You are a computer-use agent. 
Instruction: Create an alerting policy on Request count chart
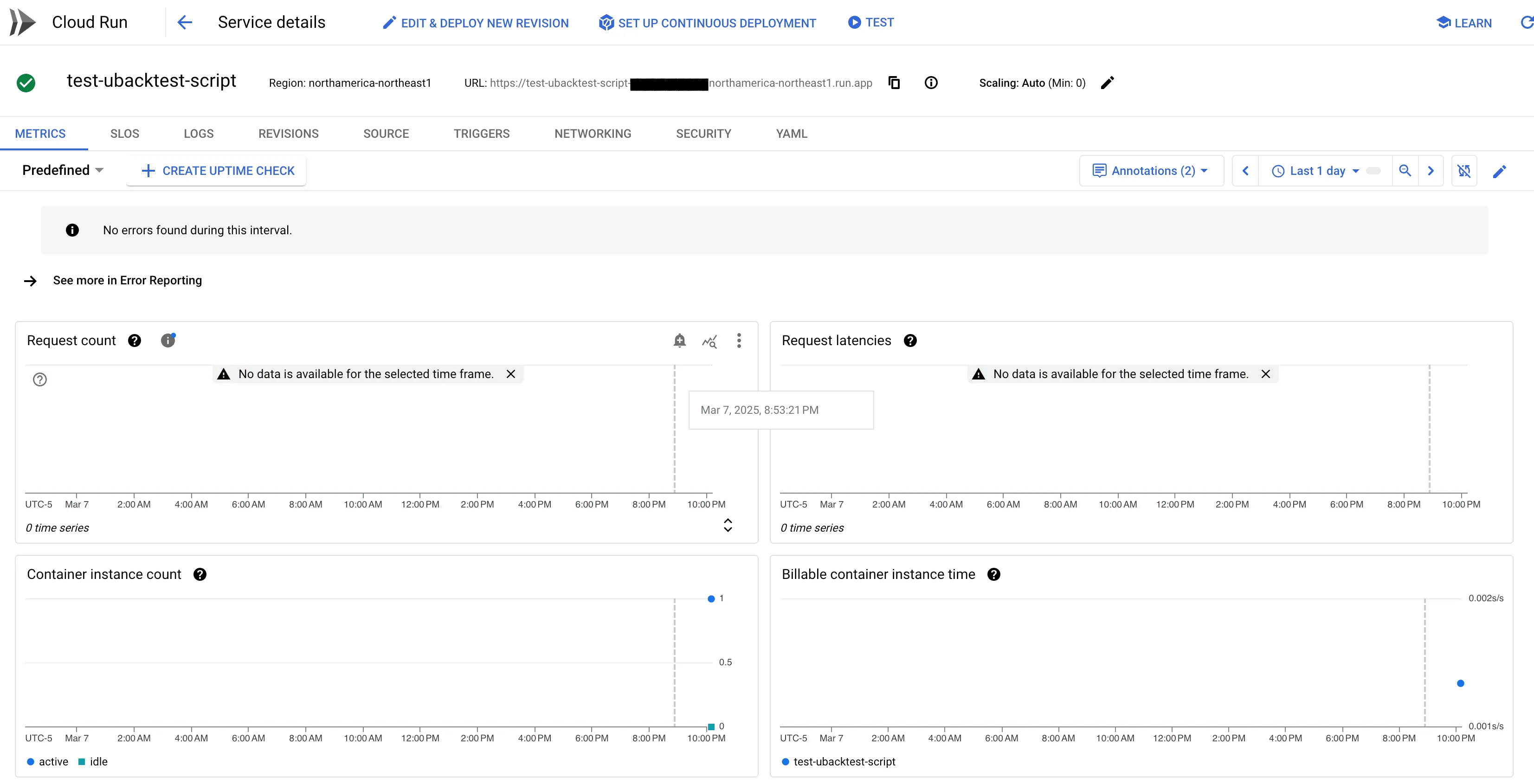pyautogui.click(x=679, y=341)
